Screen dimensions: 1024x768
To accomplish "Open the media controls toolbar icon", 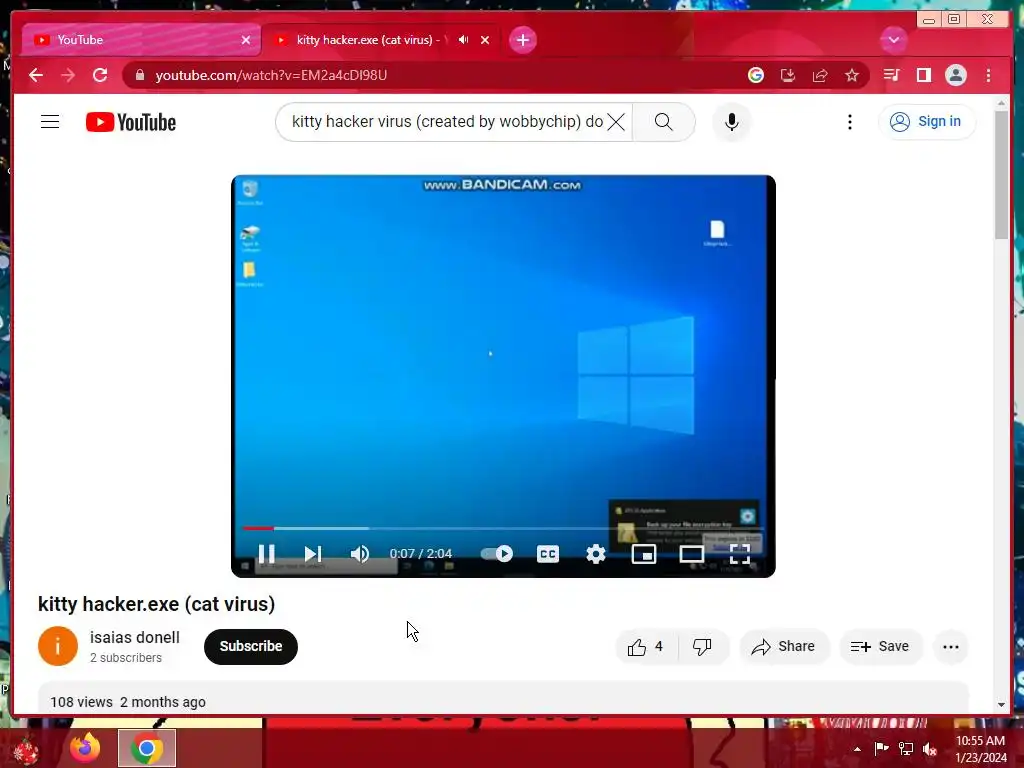I will pos(891,76).
